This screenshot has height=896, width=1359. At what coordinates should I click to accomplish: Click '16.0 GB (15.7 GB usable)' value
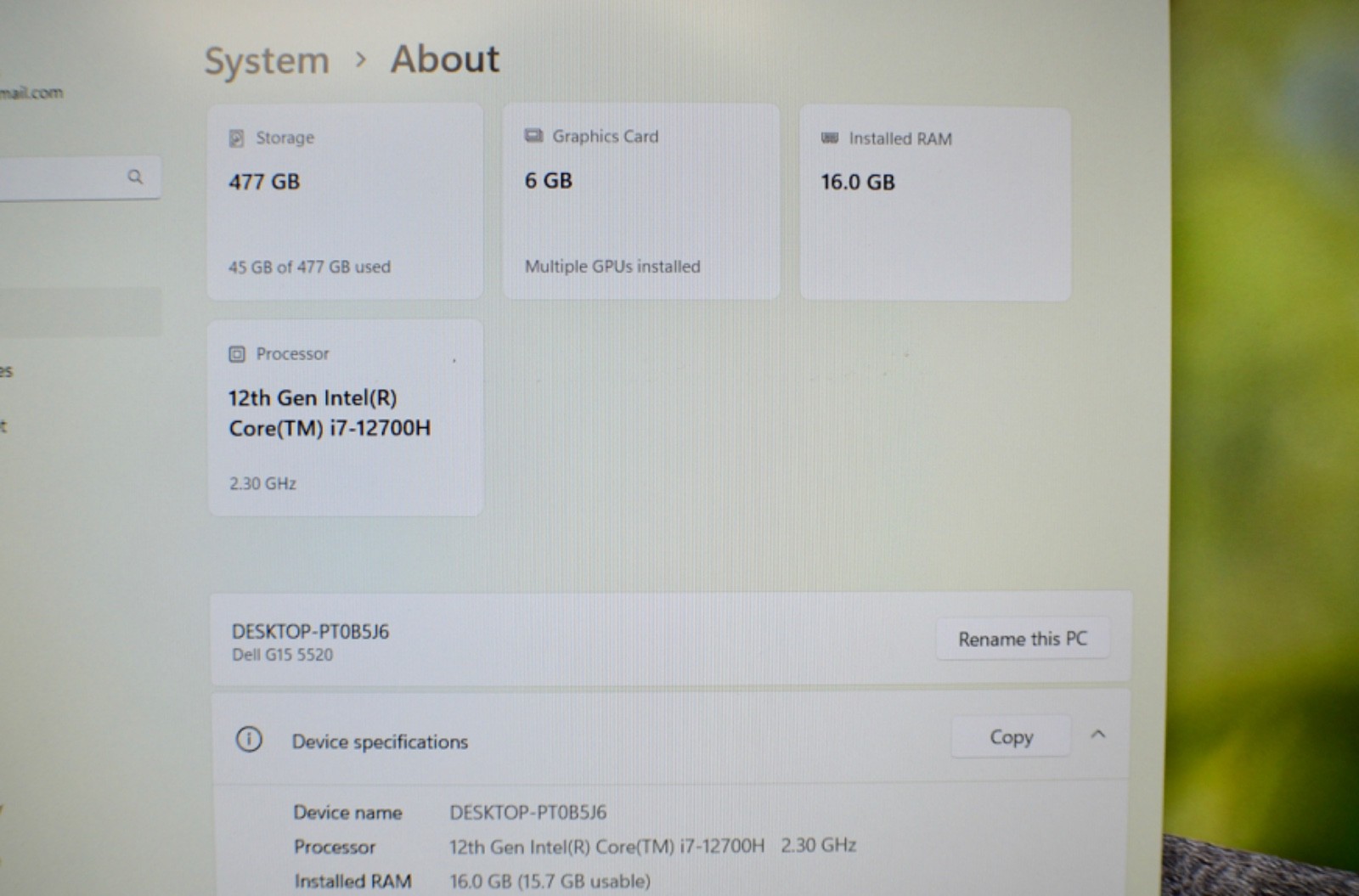coord(550,882)
